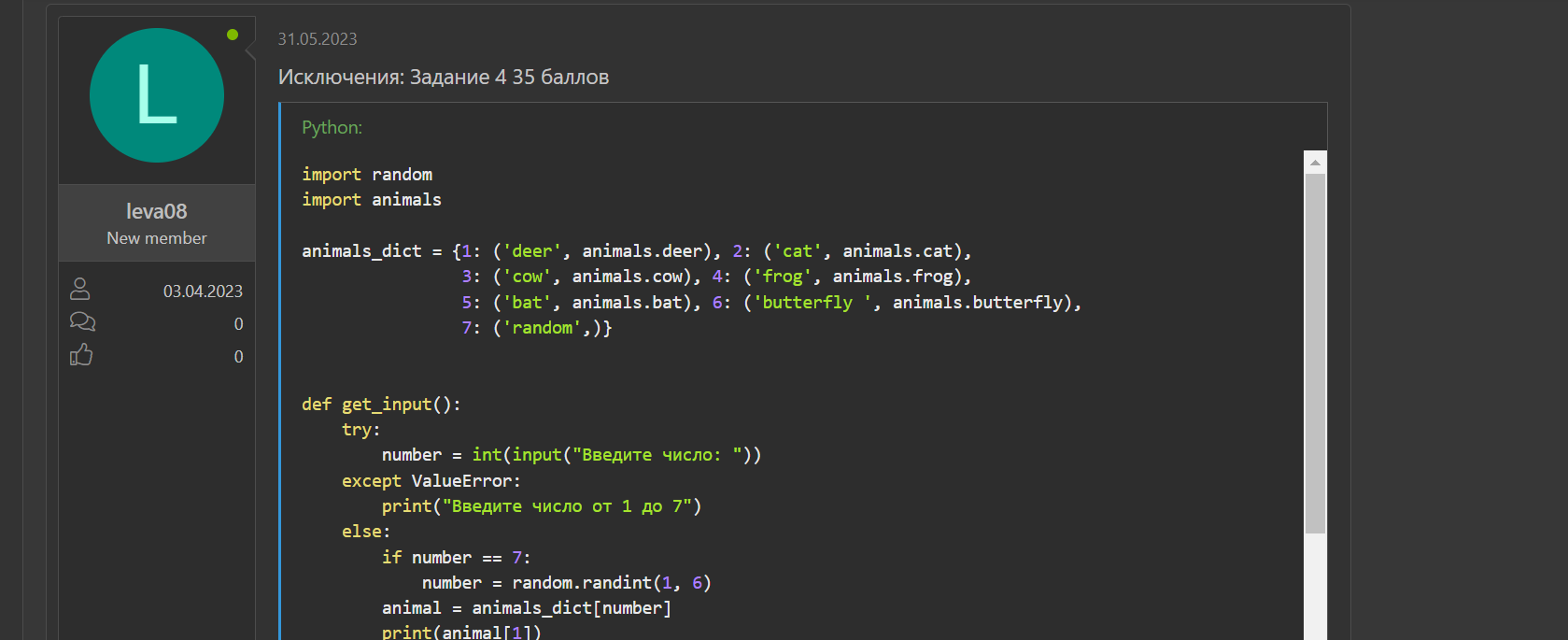Viewport: 1568px width, 640px height.
Task: Click the 'butterfly ' string in the dictionary
Action: (812, 303)
